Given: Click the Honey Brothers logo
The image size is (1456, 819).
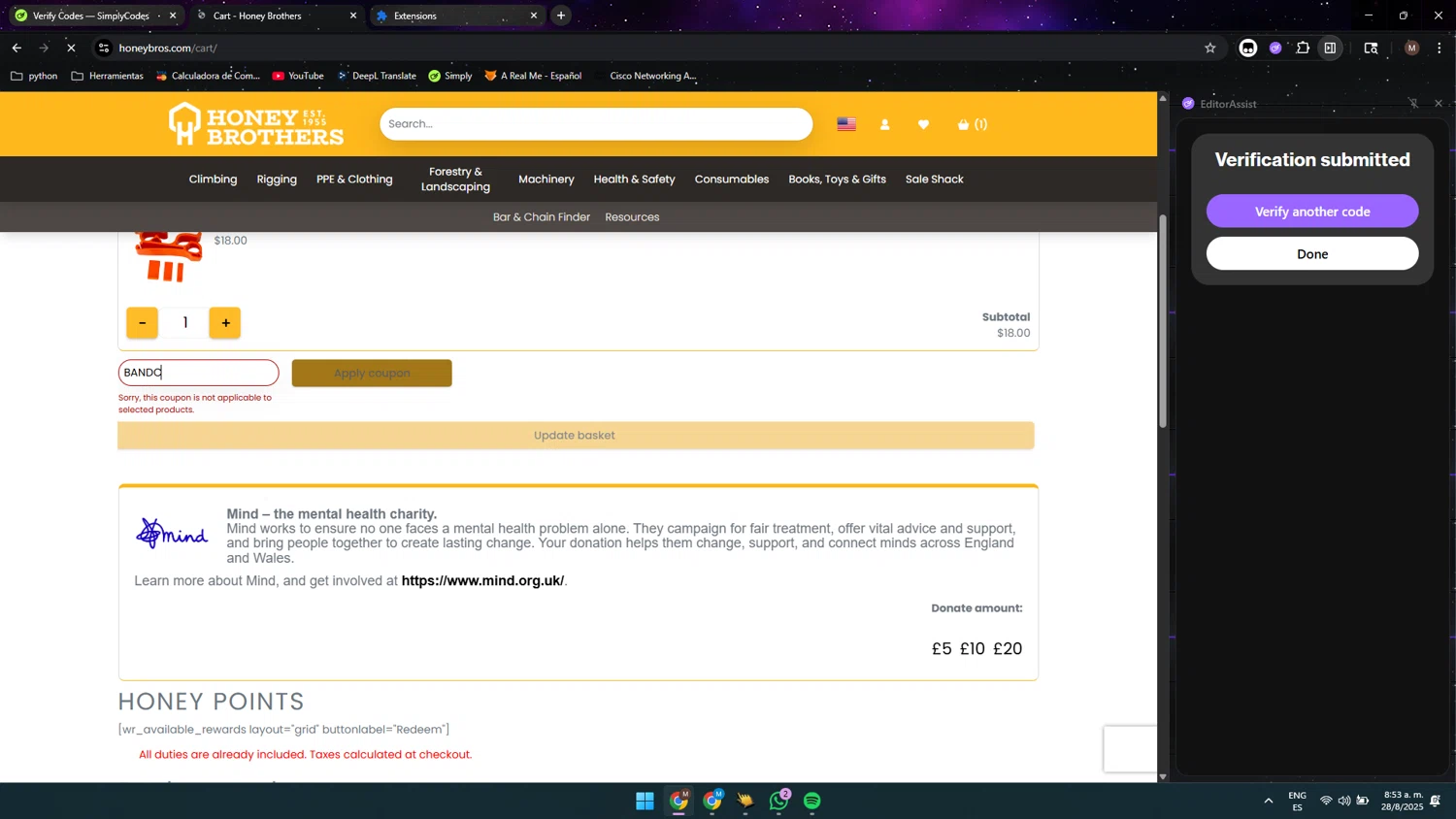Looking at the screenshot, I should pos(256,124).
